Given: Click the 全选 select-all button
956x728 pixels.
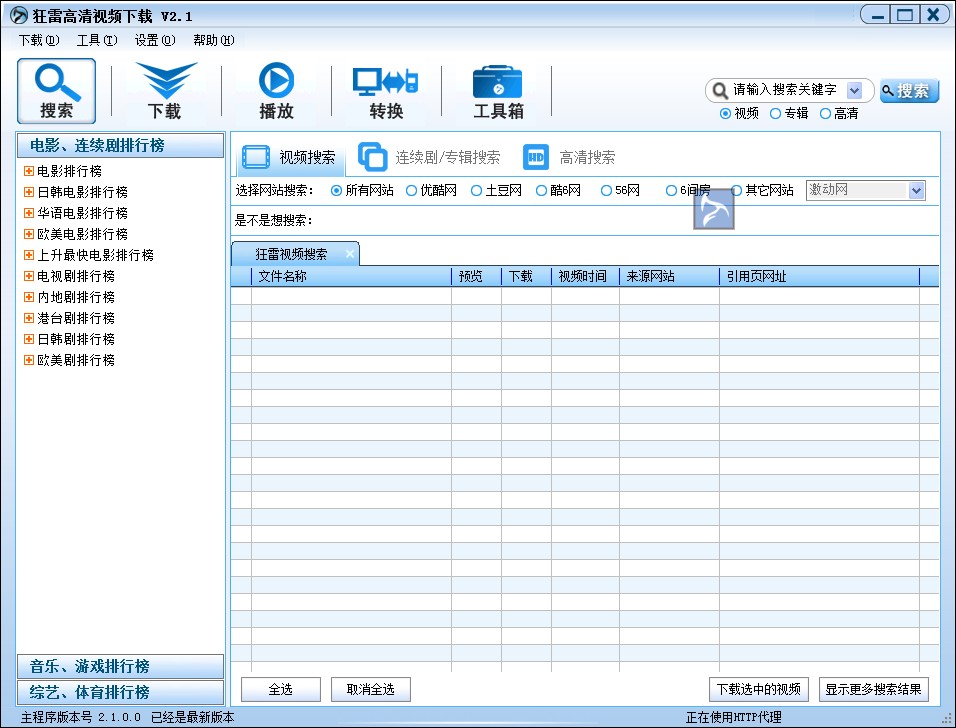Looking at the screenshot, I should 280,689.
